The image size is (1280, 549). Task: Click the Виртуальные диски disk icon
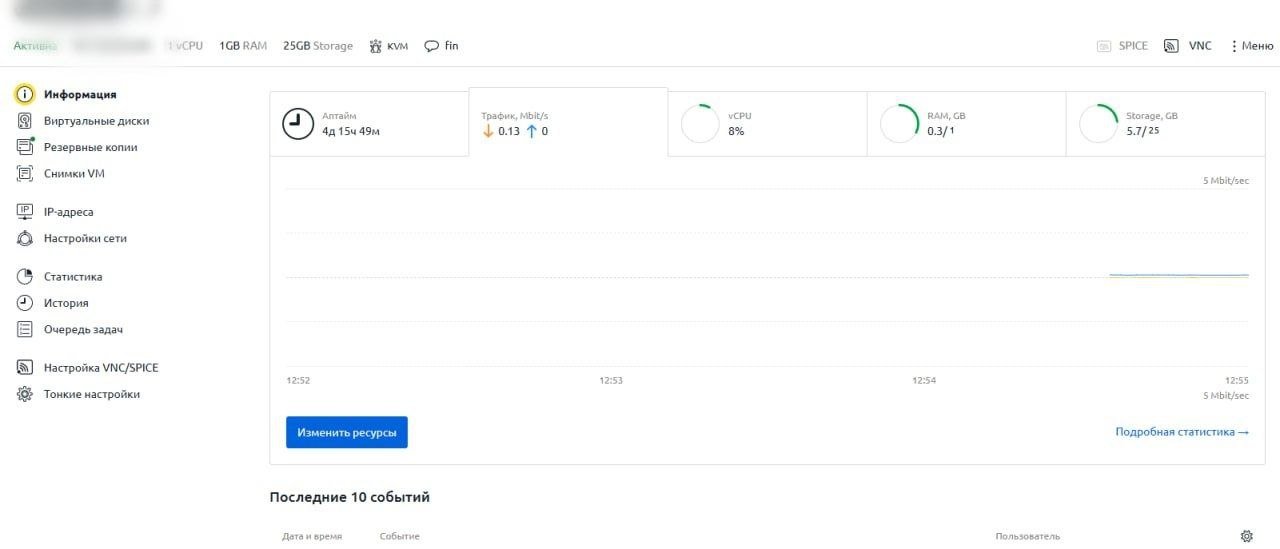[25, 121]
